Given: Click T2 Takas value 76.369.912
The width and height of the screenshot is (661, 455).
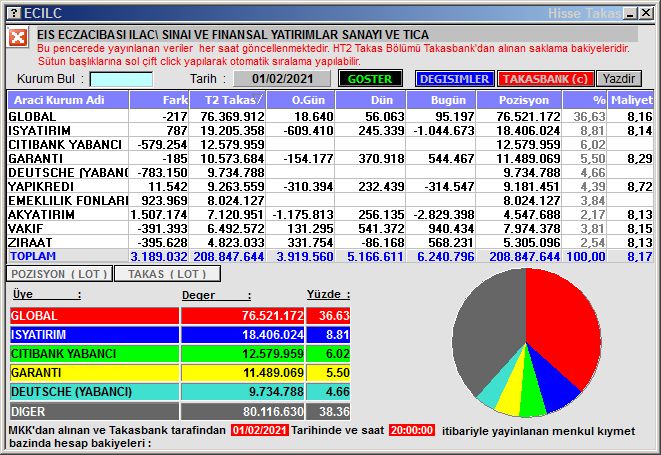Looking at the screenshot, I should click(232, 116).
